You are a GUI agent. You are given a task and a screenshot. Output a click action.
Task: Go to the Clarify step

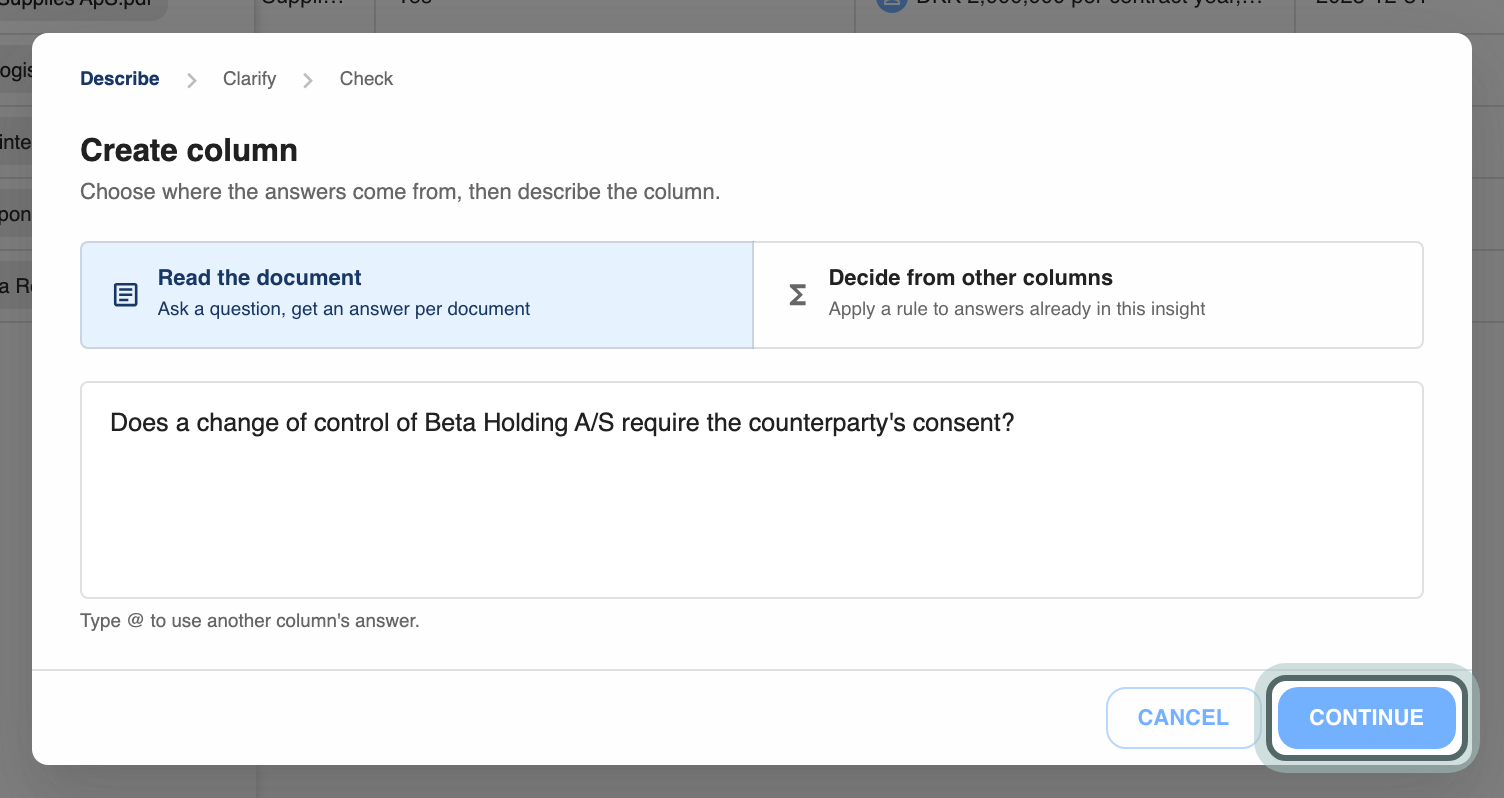(x=249, y=79)
